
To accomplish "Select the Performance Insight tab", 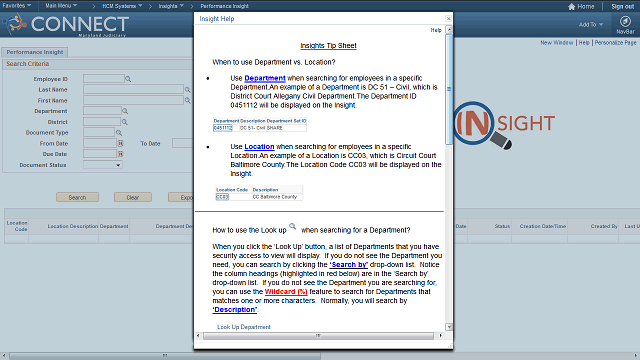I will coord(35,52).
